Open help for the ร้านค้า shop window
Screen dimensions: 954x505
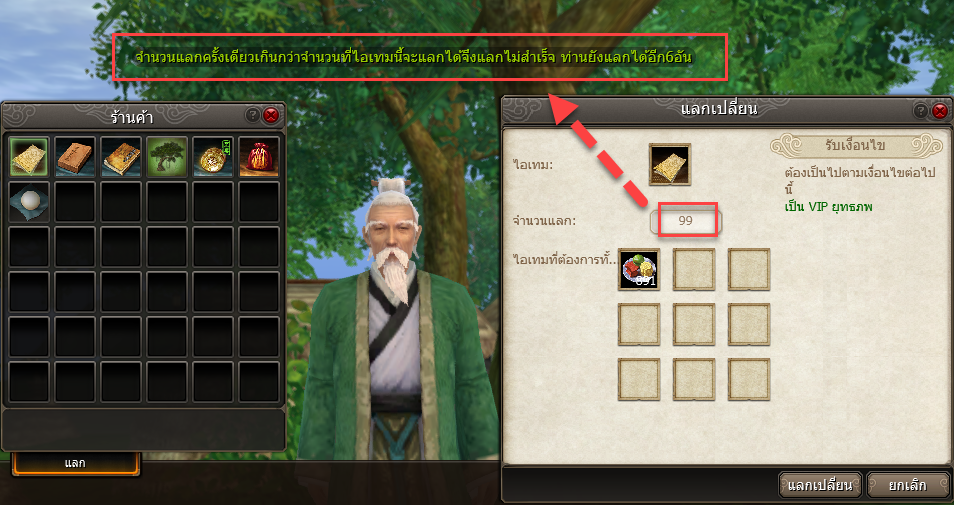pos(252,115)
